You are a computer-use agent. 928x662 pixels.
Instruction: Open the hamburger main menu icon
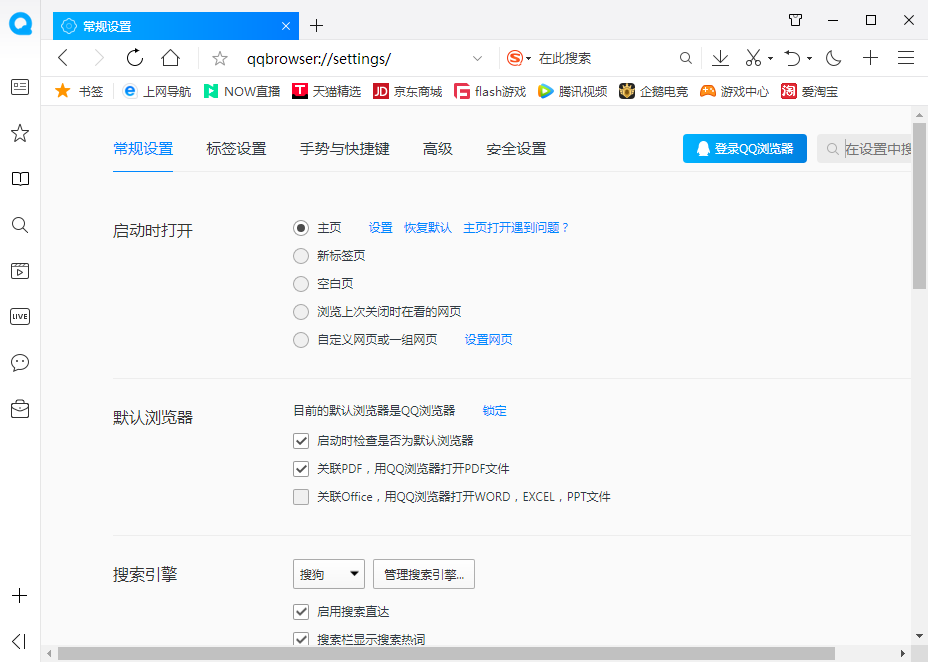point(906,58)
